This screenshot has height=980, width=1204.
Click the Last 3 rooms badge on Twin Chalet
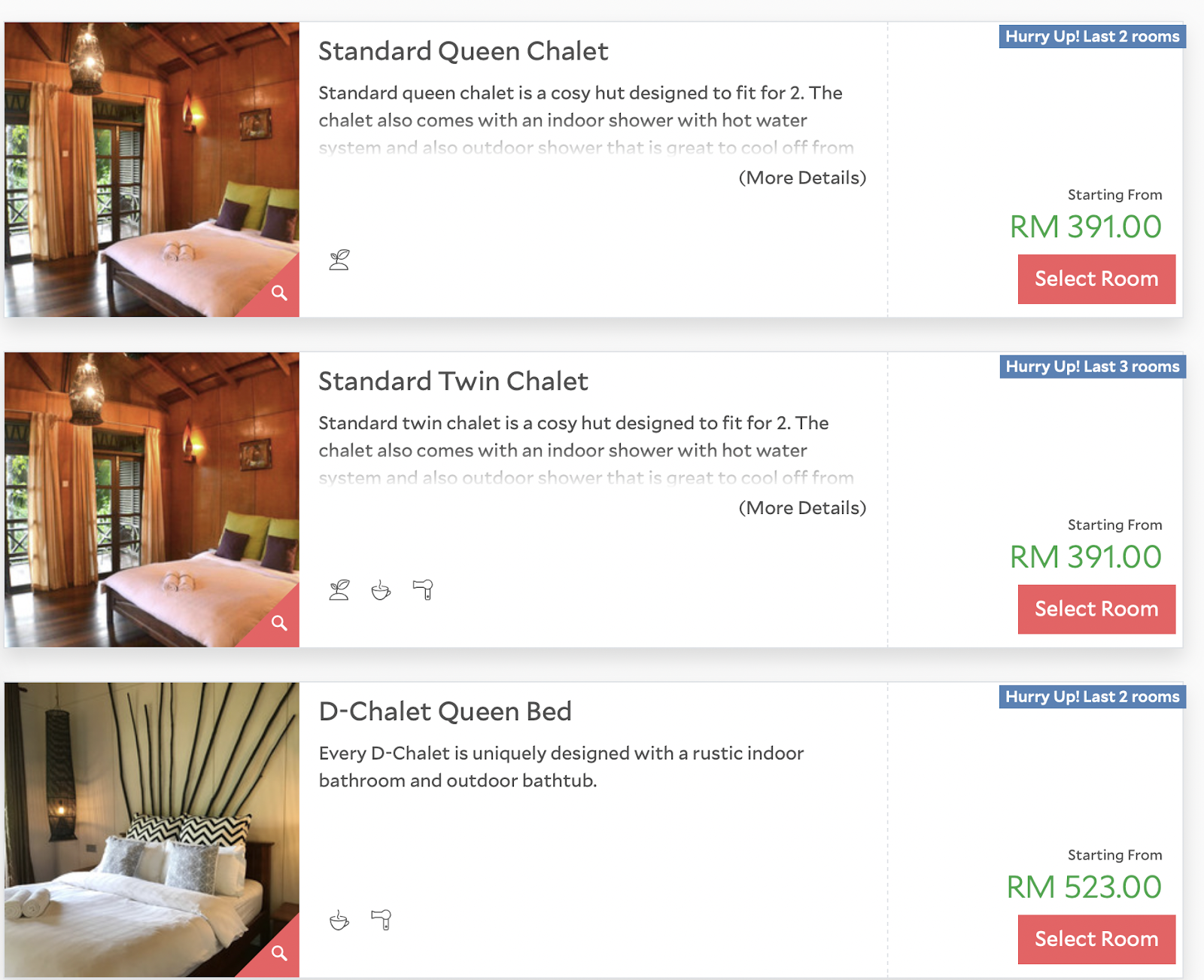(x=1092, y=367)
